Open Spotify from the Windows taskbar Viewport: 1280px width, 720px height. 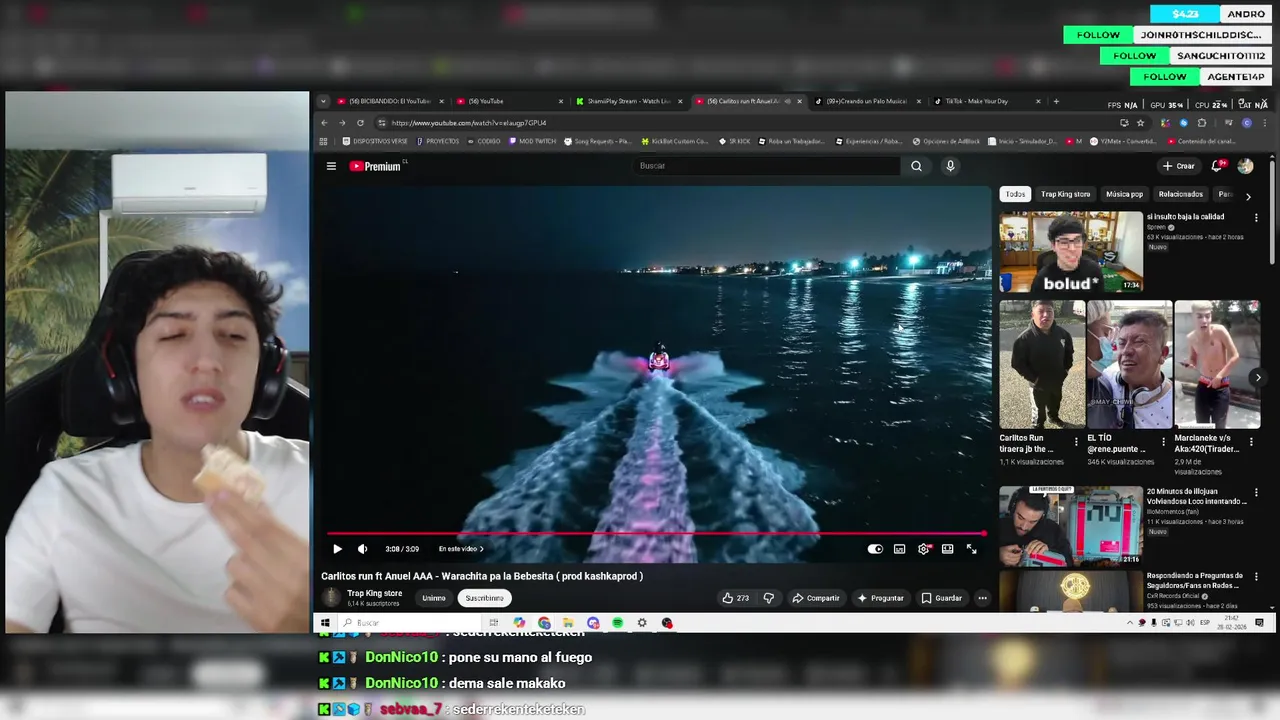click(x=618, y=623)
